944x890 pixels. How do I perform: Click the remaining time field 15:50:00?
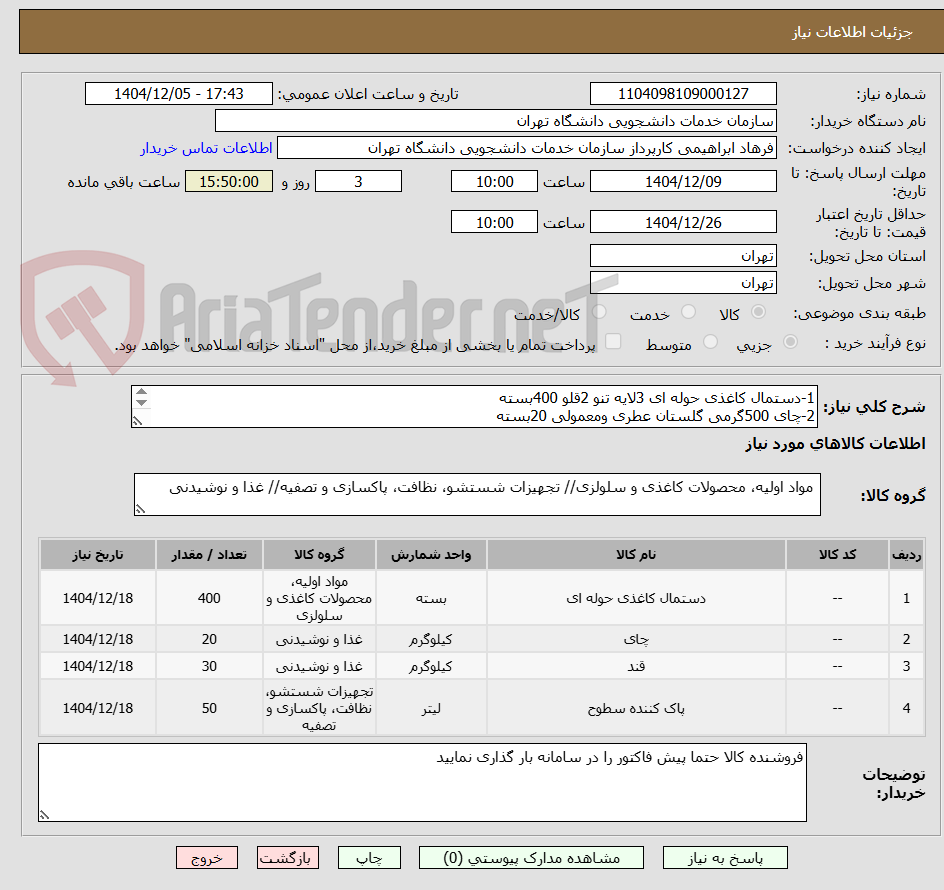(229, 181)
